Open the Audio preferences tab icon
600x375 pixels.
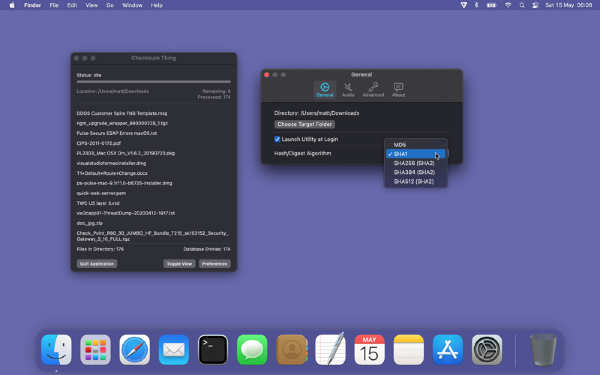[x=348, y=90]
